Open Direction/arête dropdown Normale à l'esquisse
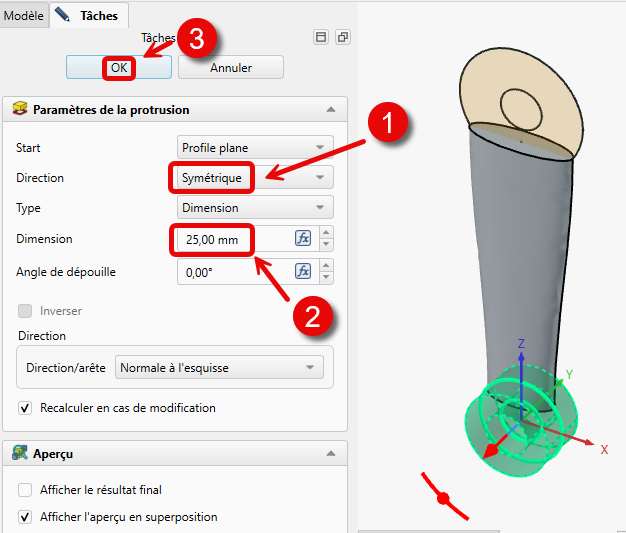626x533 pixels. pos(219,367)
